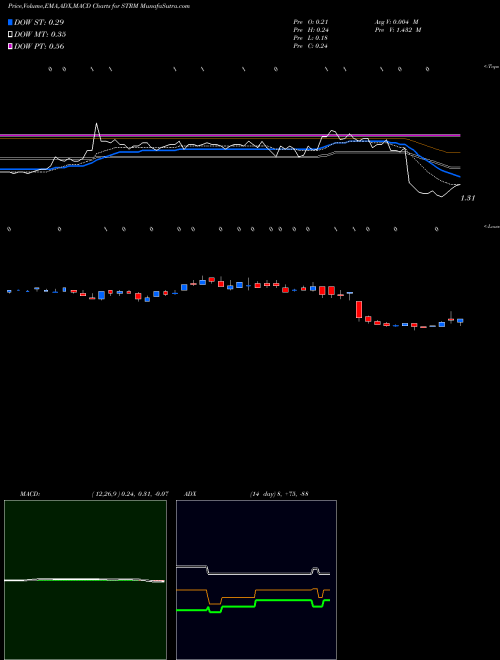
Task: Click the 'Pre V: 1.432 M' volume text
Action: (398, 30)
